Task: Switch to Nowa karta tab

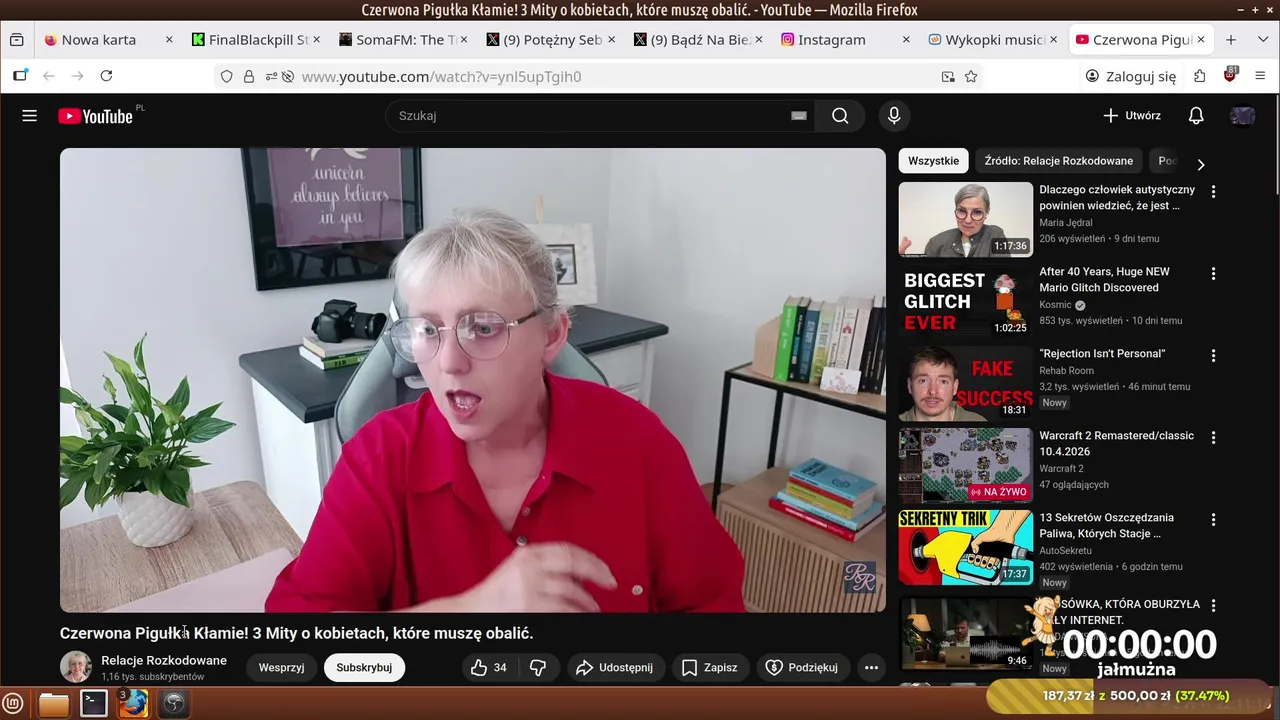Action: click(x=108, y=40)
